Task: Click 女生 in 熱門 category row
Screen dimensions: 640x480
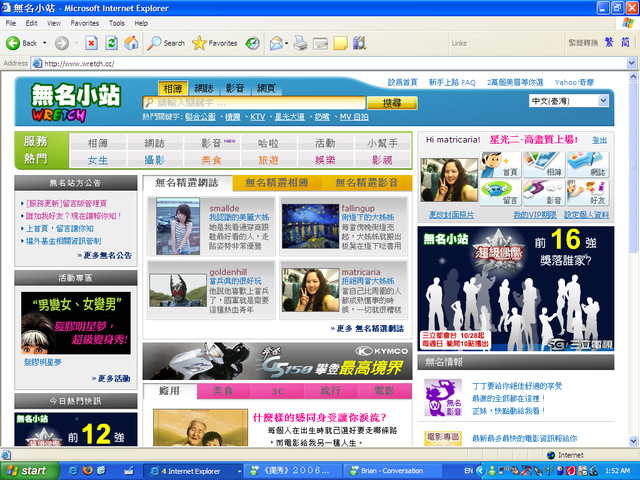Action: (x=98, y=160)
